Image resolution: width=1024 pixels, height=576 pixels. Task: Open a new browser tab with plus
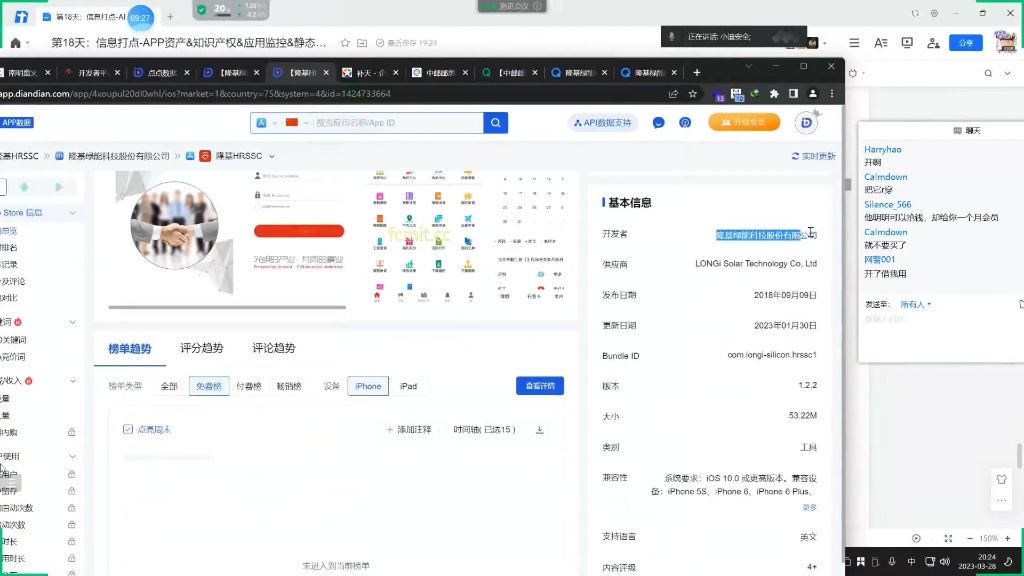point(697,72)
